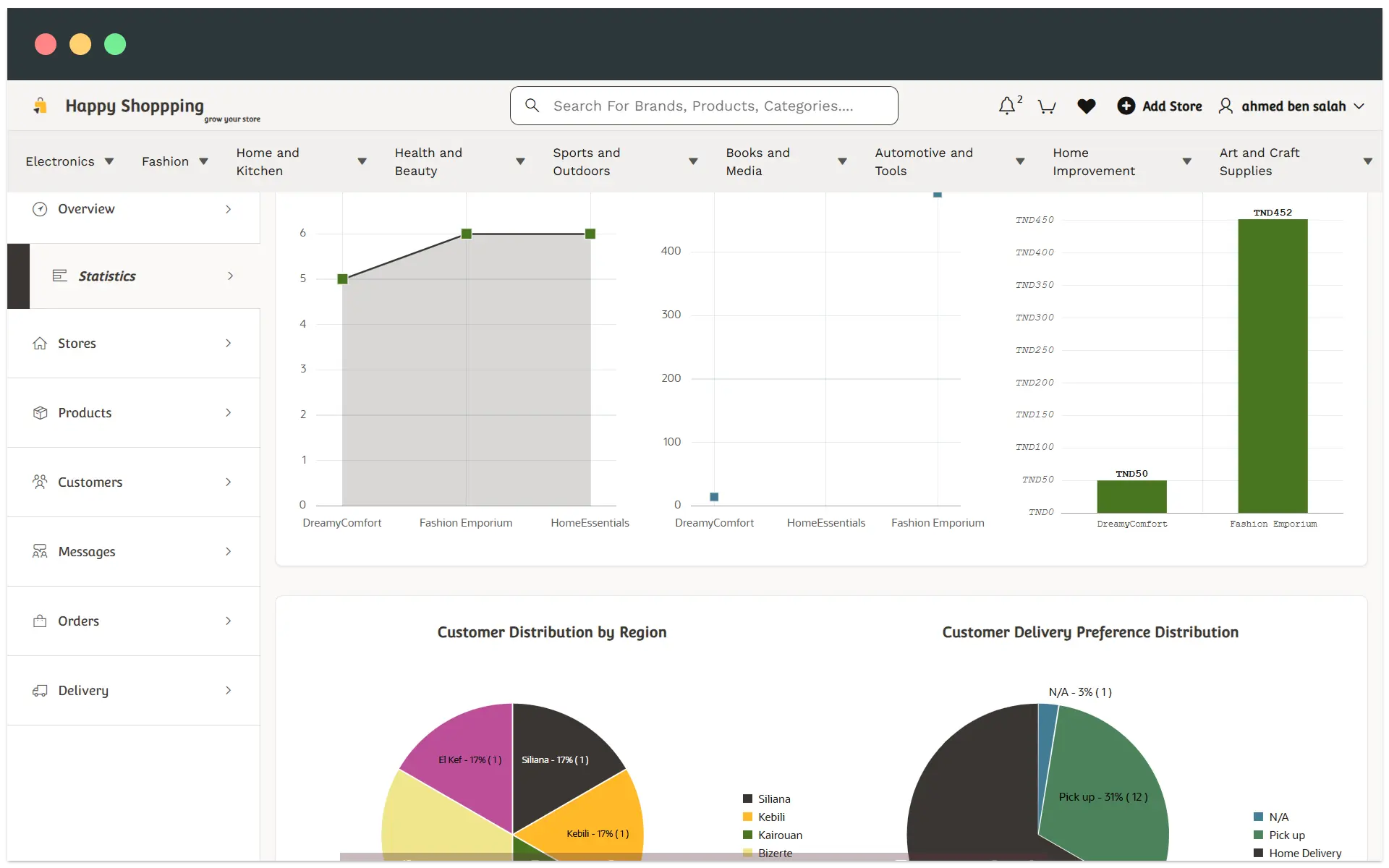
Task: Open the wishlist heart icon
Action: pos(1087,106)
